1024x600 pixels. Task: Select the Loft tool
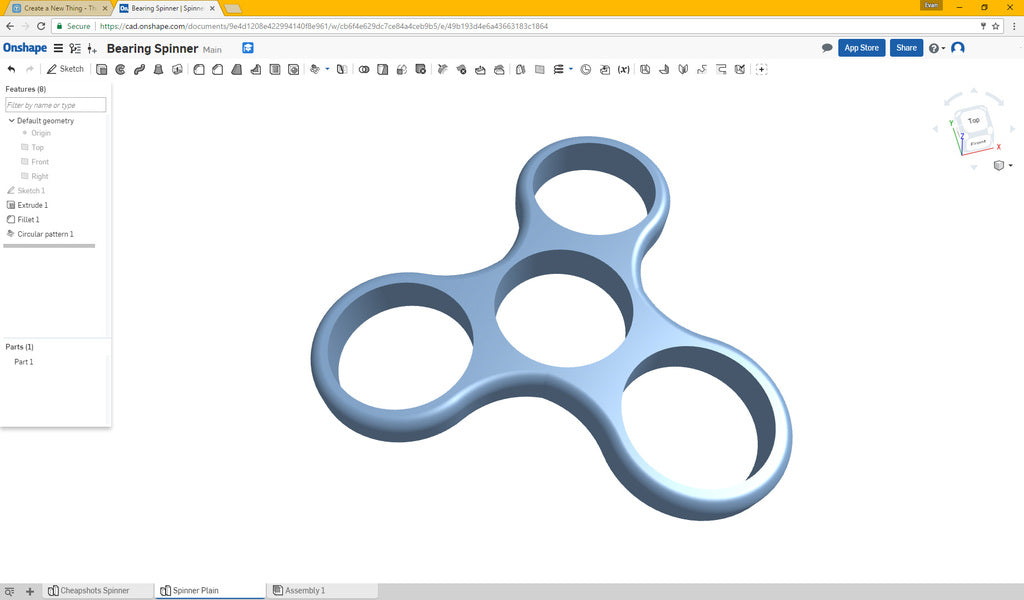(158, 69)
